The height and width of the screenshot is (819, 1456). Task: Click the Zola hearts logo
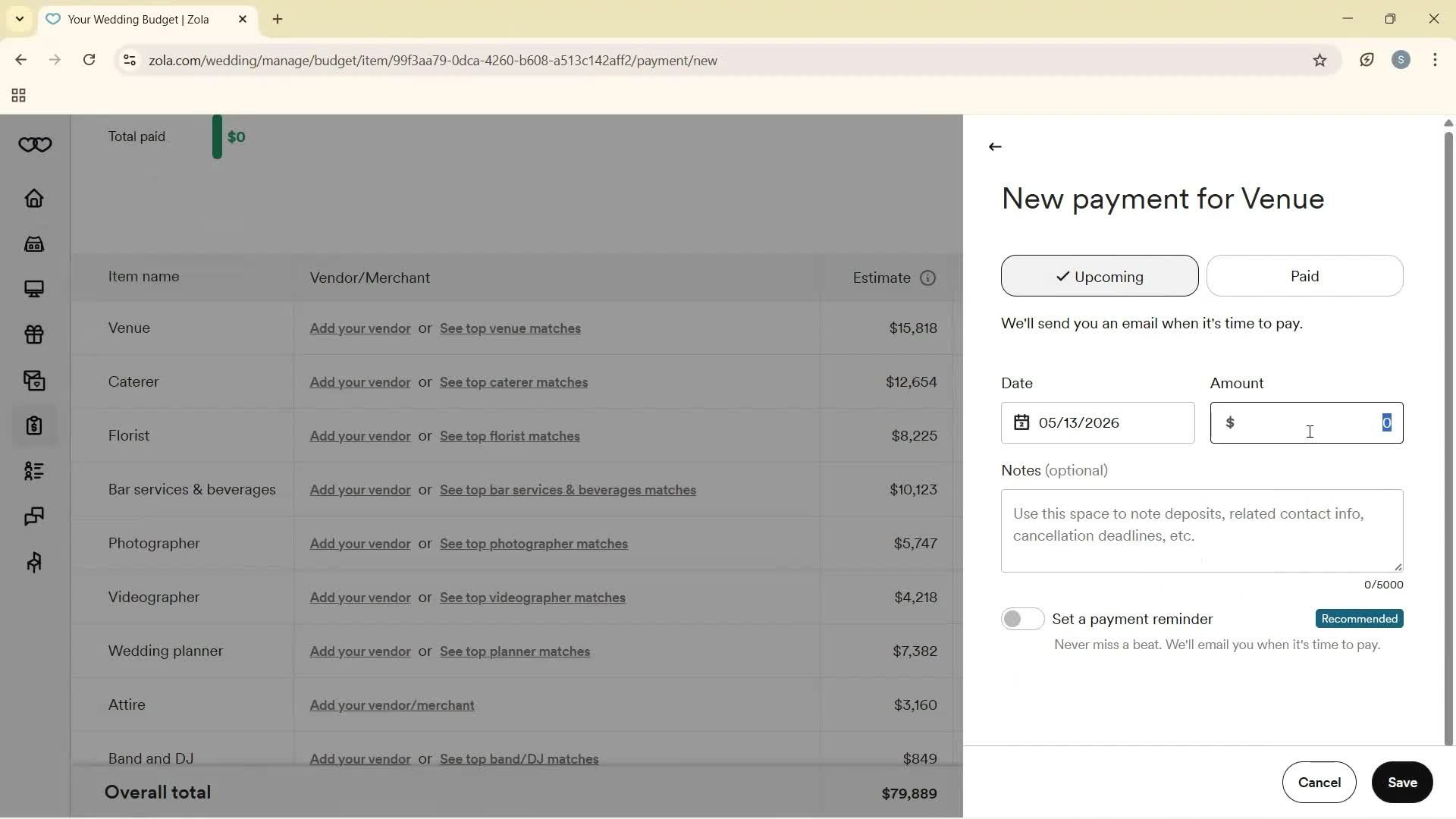pyautogui.click(x=34, y=144)
